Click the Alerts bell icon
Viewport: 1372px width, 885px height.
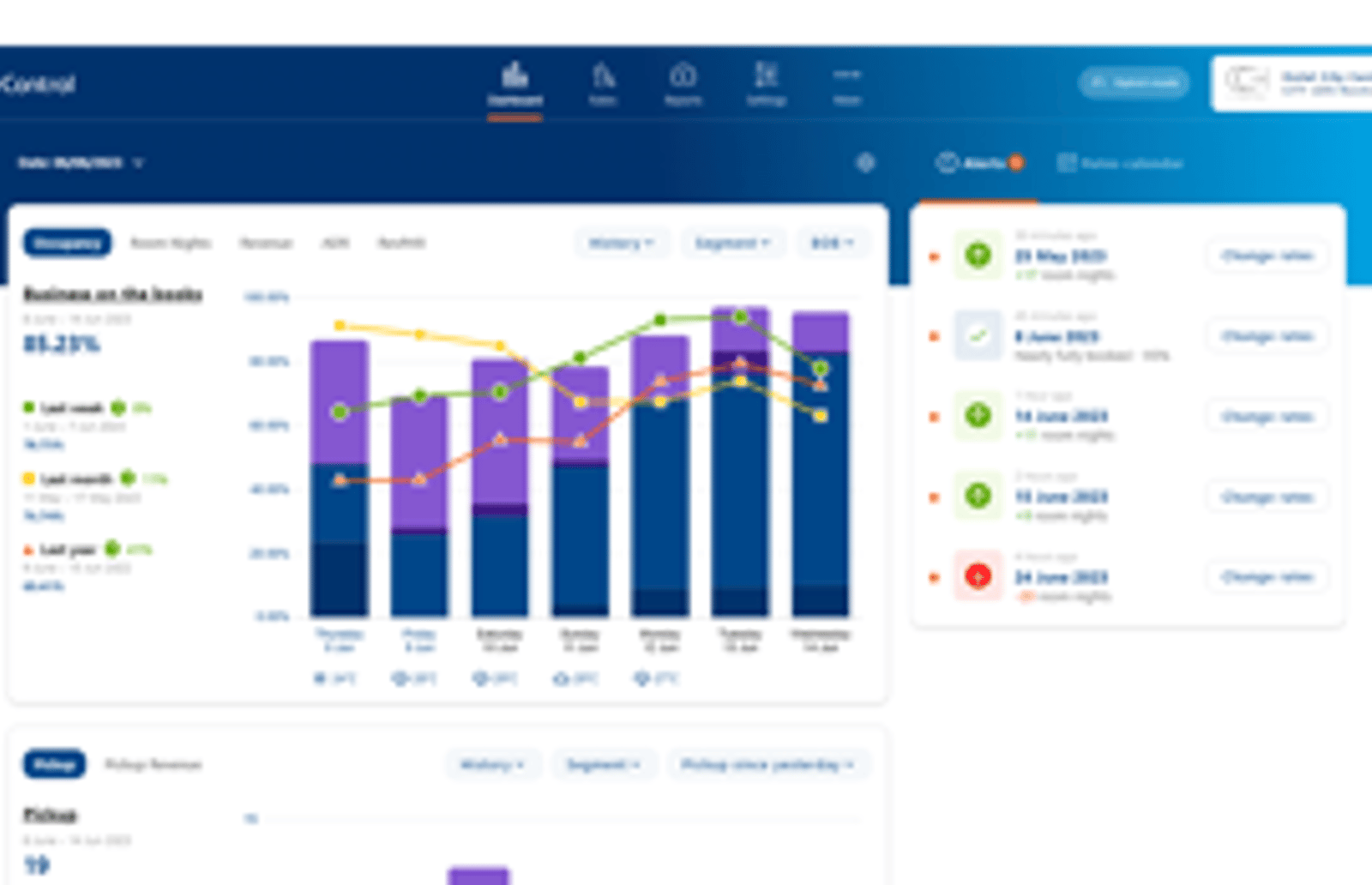click(947, 162)
